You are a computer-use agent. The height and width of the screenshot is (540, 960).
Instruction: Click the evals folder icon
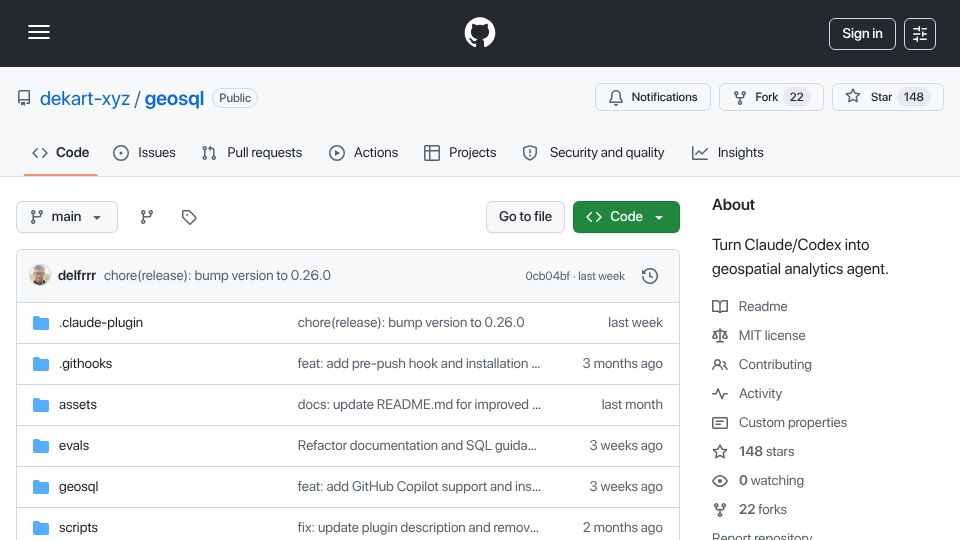point(41,446)
